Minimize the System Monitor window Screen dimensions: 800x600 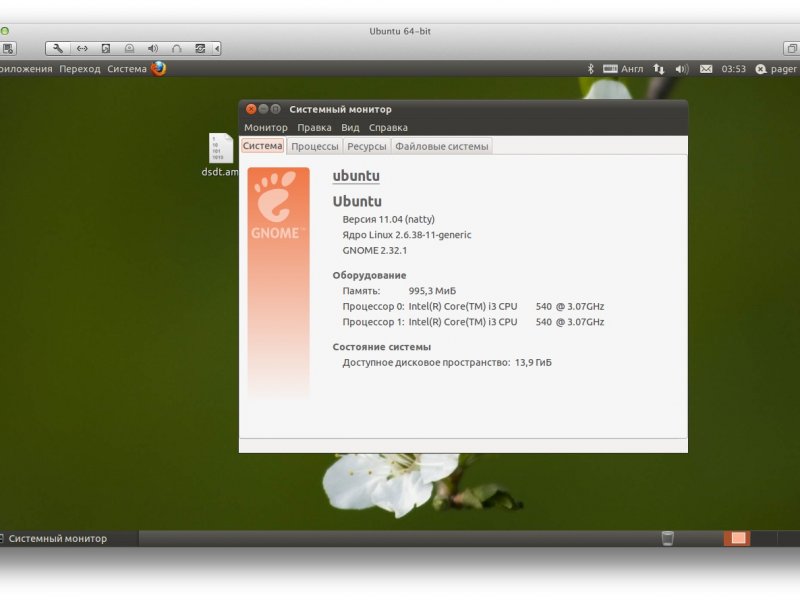[263, 109]
